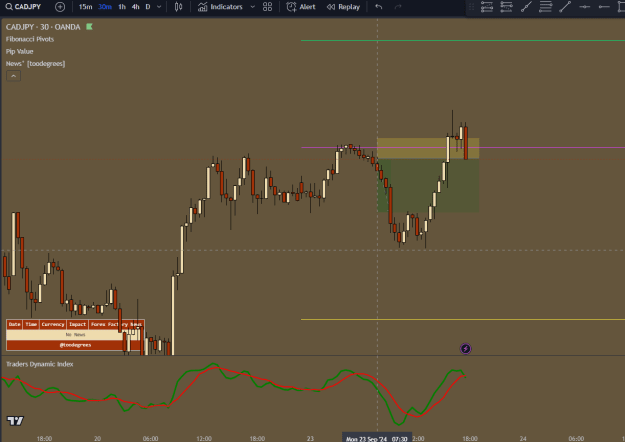
Task: Grab the favorites toolbar drag handle
Action: tap(471, 7)
